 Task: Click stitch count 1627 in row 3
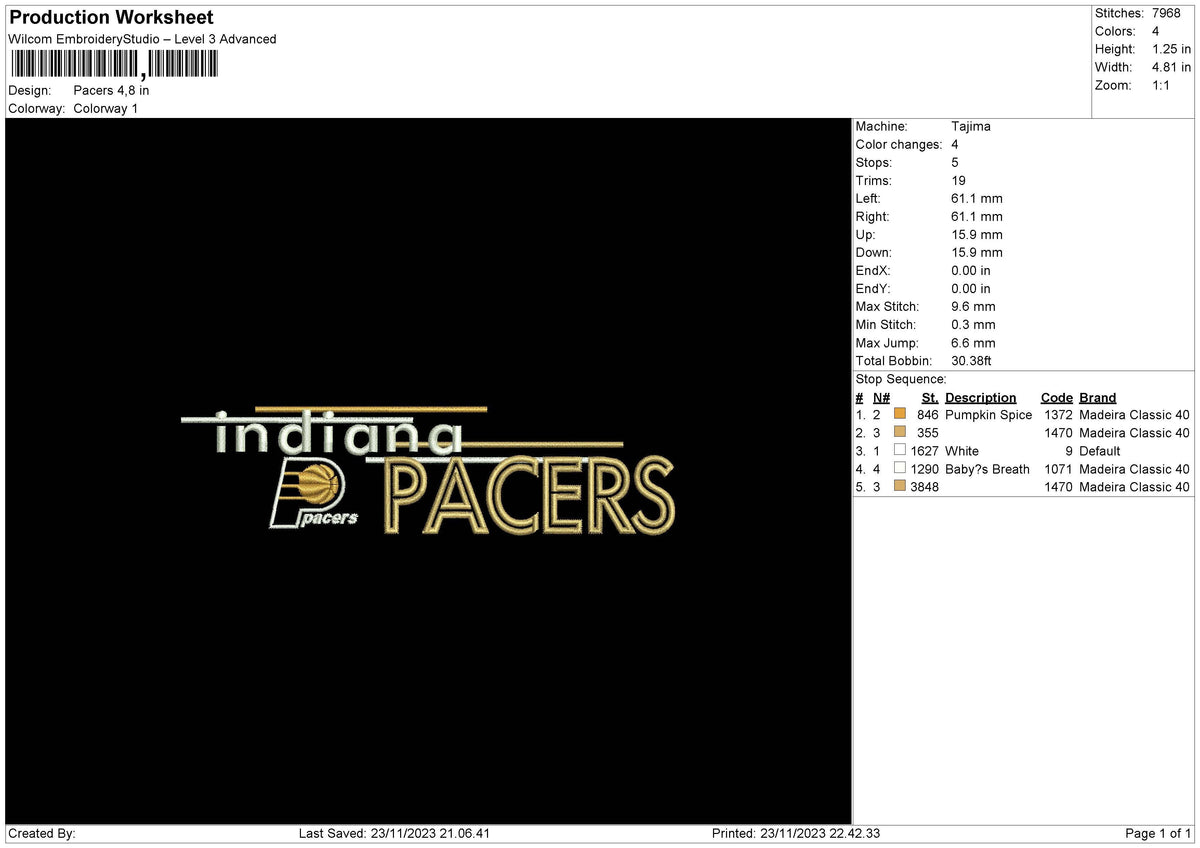924,451
